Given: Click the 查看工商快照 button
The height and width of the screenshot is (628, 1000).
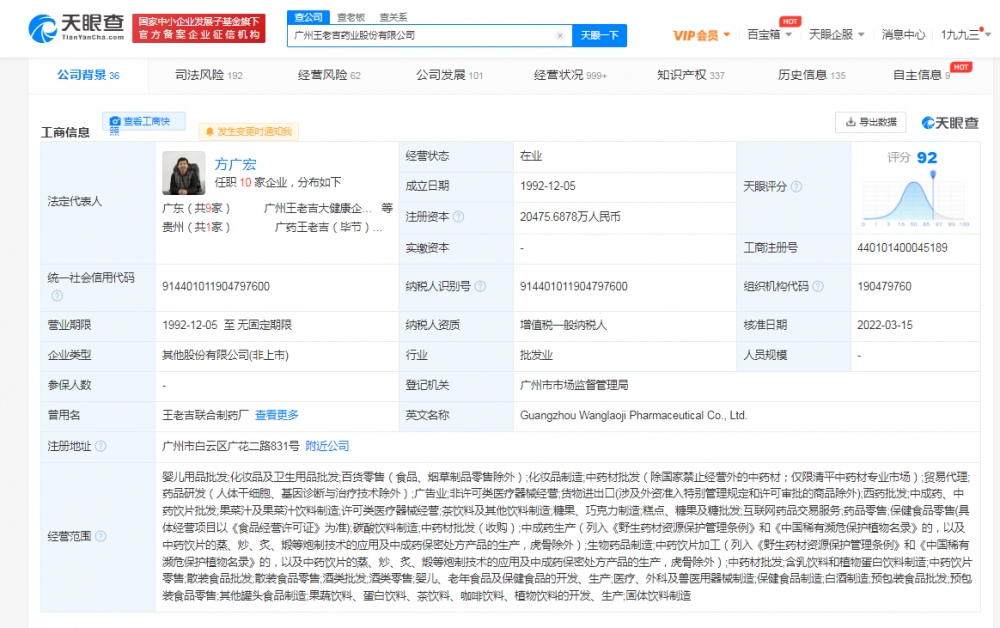Looking at the screenshot, I should coord(143,122).
